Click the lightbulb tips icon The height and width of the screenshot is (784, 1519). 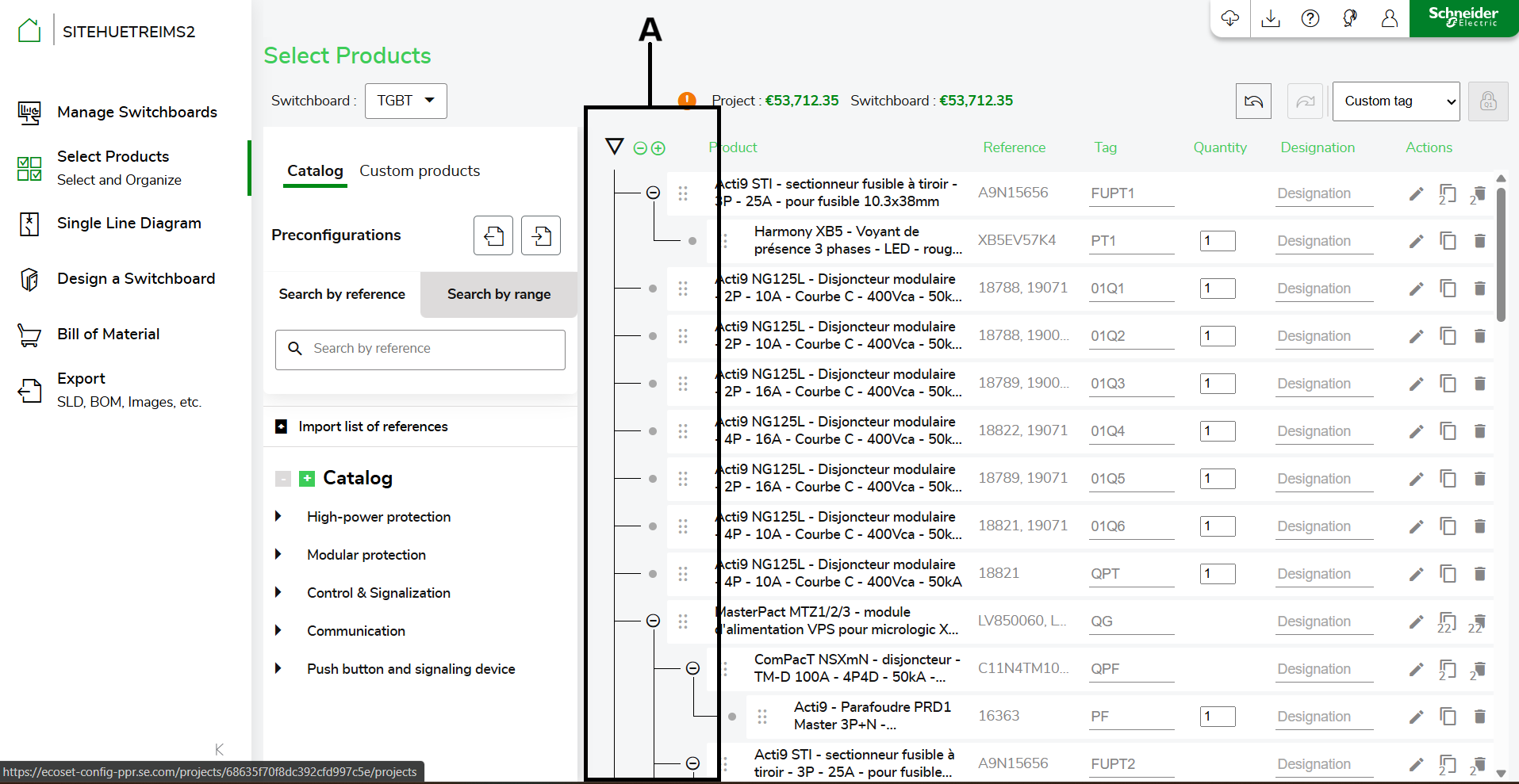pyautogui.click(x=1350, y=18)
